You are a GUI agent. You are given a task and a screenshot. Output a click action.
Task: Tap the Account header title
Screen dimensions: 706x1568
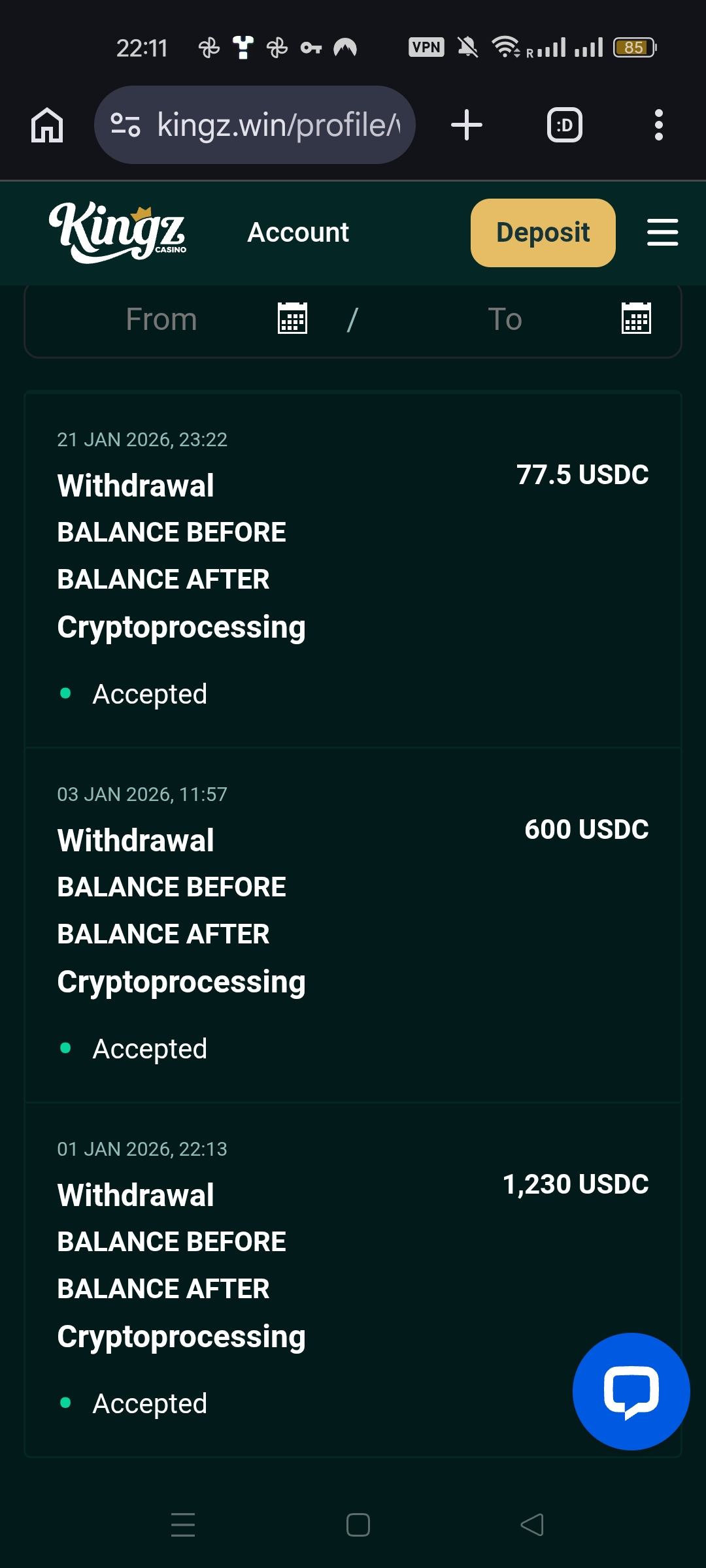298,233
